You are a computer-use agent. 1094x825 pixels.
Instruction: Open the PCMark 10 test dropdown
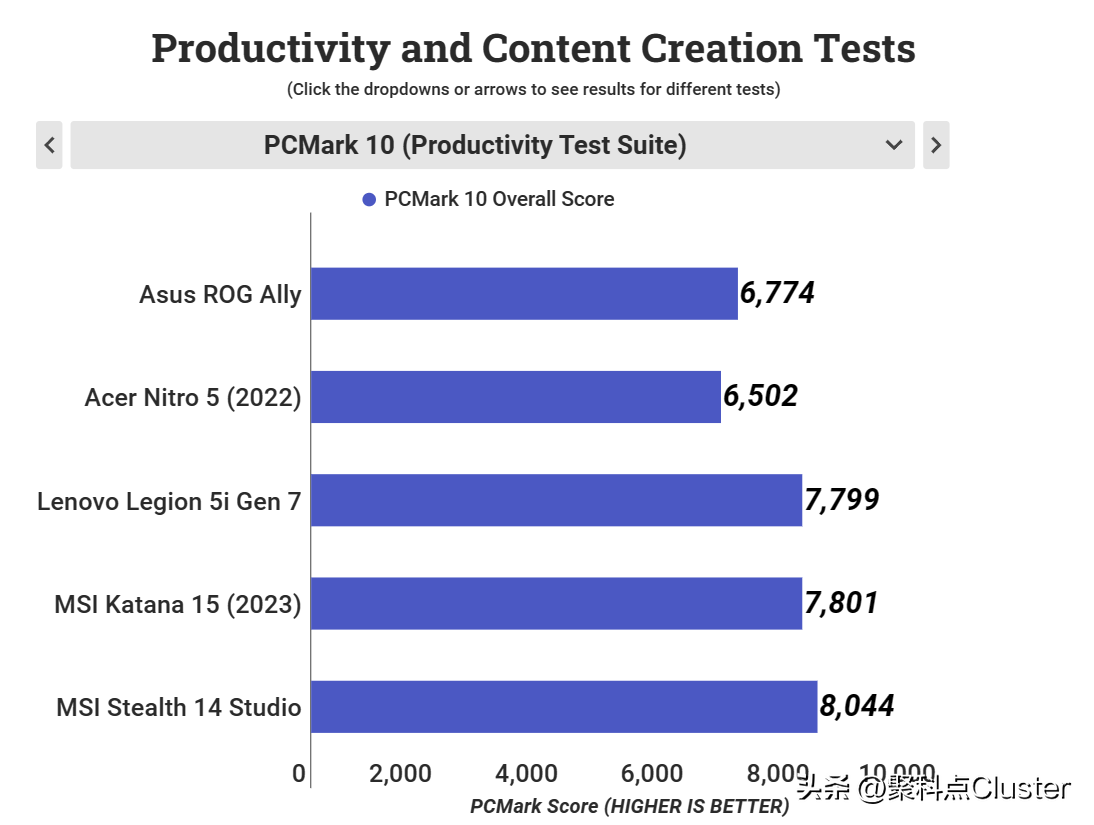(x=493, y=145)
